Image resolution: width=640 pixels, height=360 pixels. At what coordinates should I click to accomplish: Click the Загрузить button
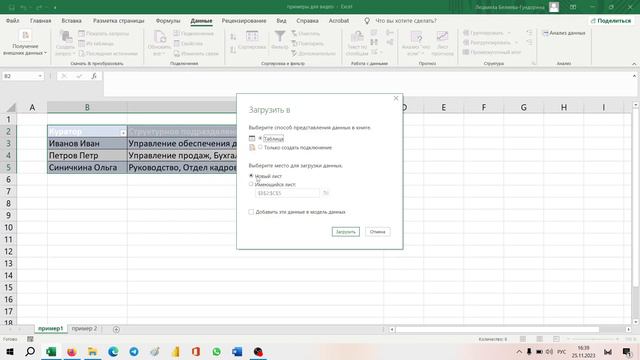[346, 232]
